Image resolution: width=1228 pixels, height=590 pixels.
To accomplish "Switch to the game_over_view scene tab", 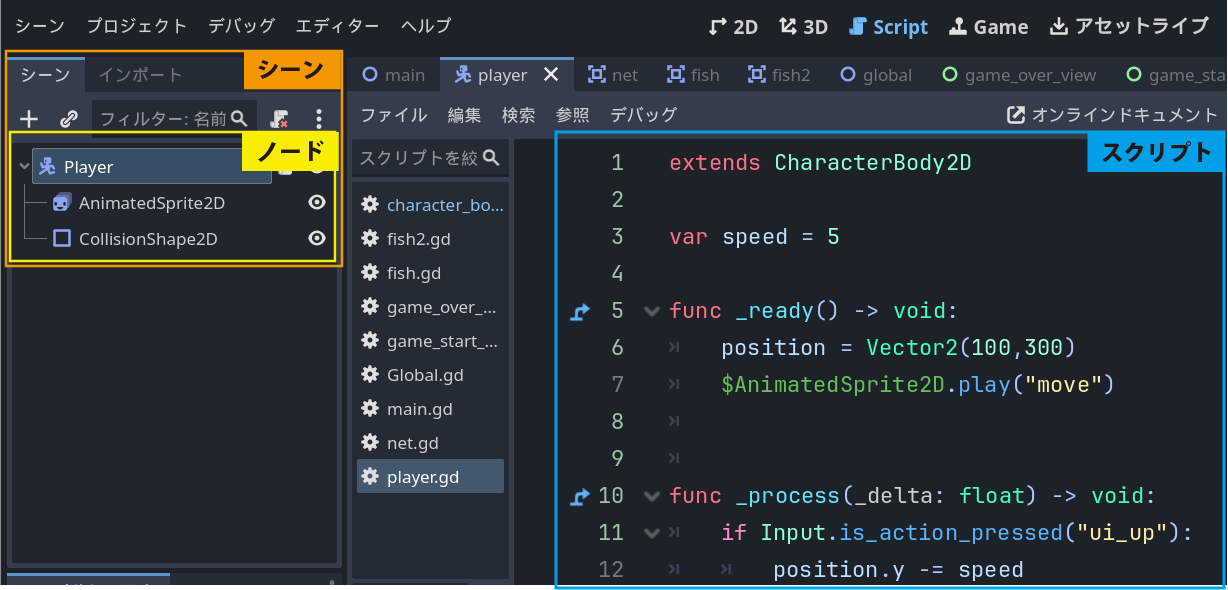I will pyautogui.click(x=1019, y=75).
